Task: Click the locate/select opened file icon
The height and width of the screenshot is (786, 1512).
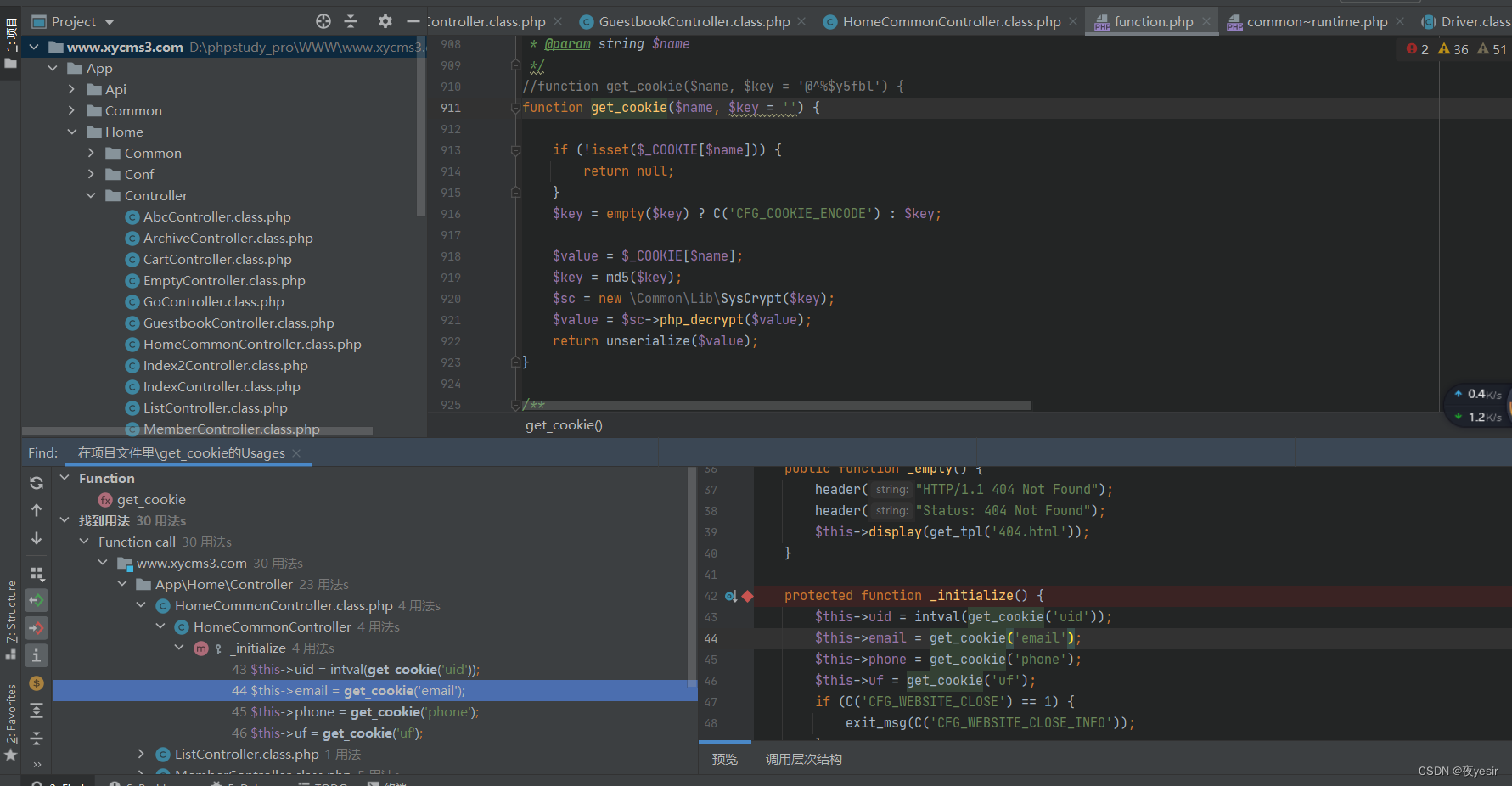Action: pyautogui.click(x=323, y=21)
